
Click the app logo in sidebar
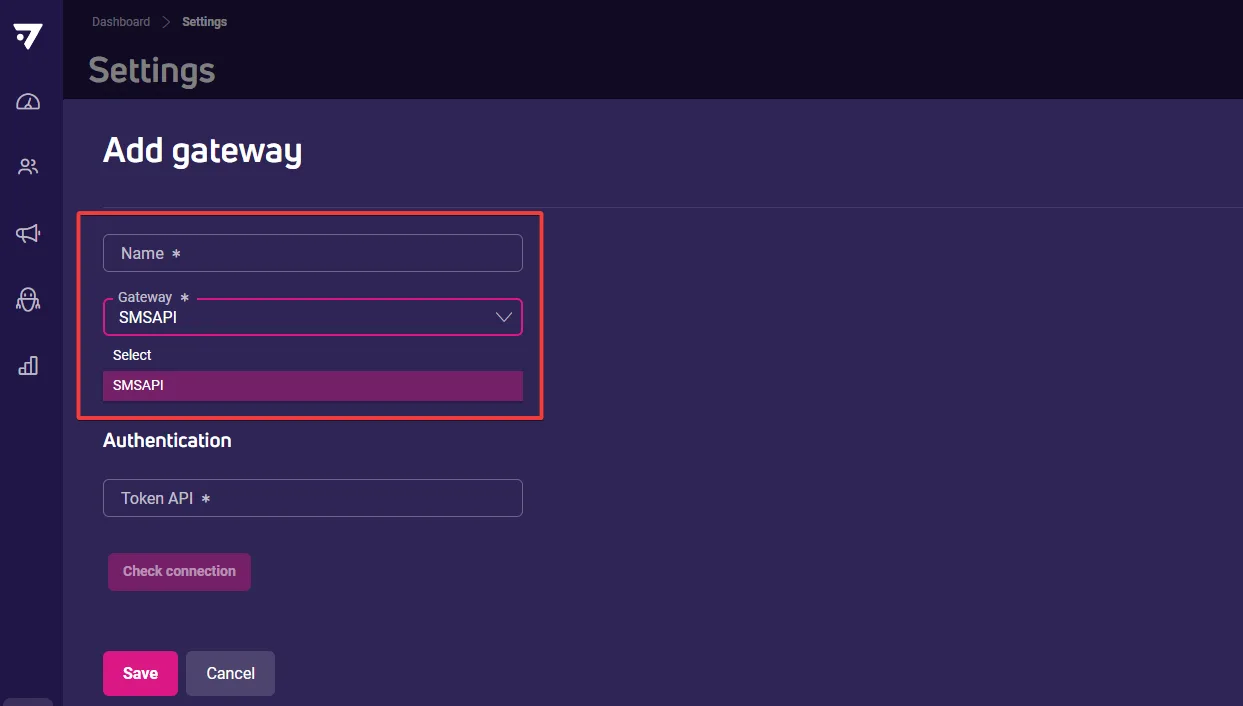(28, 36)
